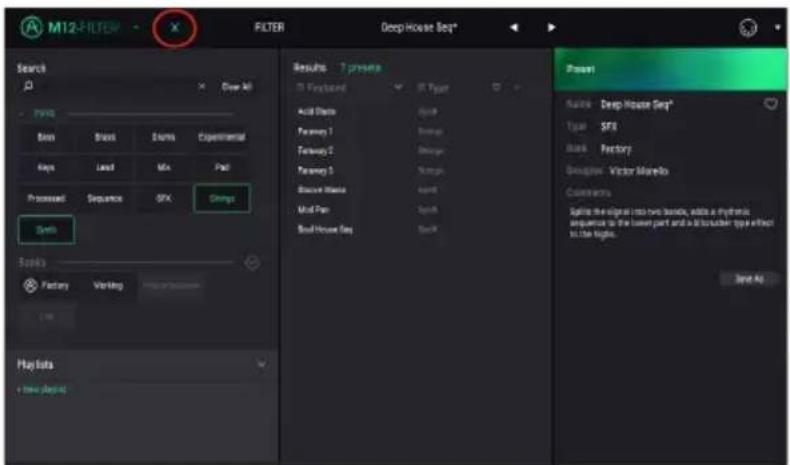Click inside the Search input field
Image resolution: width=790 pixels, height=465 pixels.
tap(115, 87)
